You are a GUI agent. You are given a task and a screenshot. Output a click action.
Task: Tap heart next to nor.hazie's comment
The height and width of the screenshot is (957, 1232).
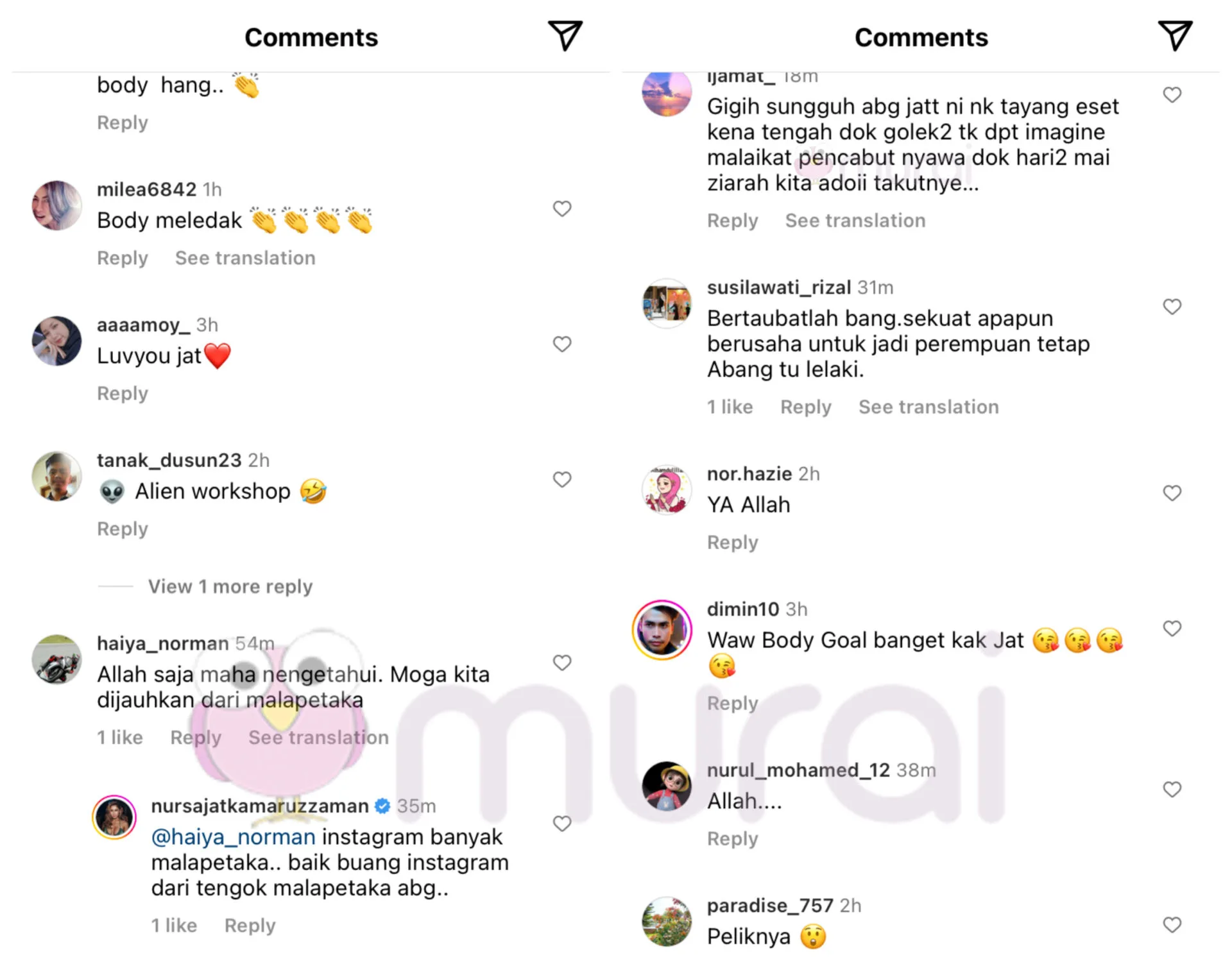tap(1172, 493)
